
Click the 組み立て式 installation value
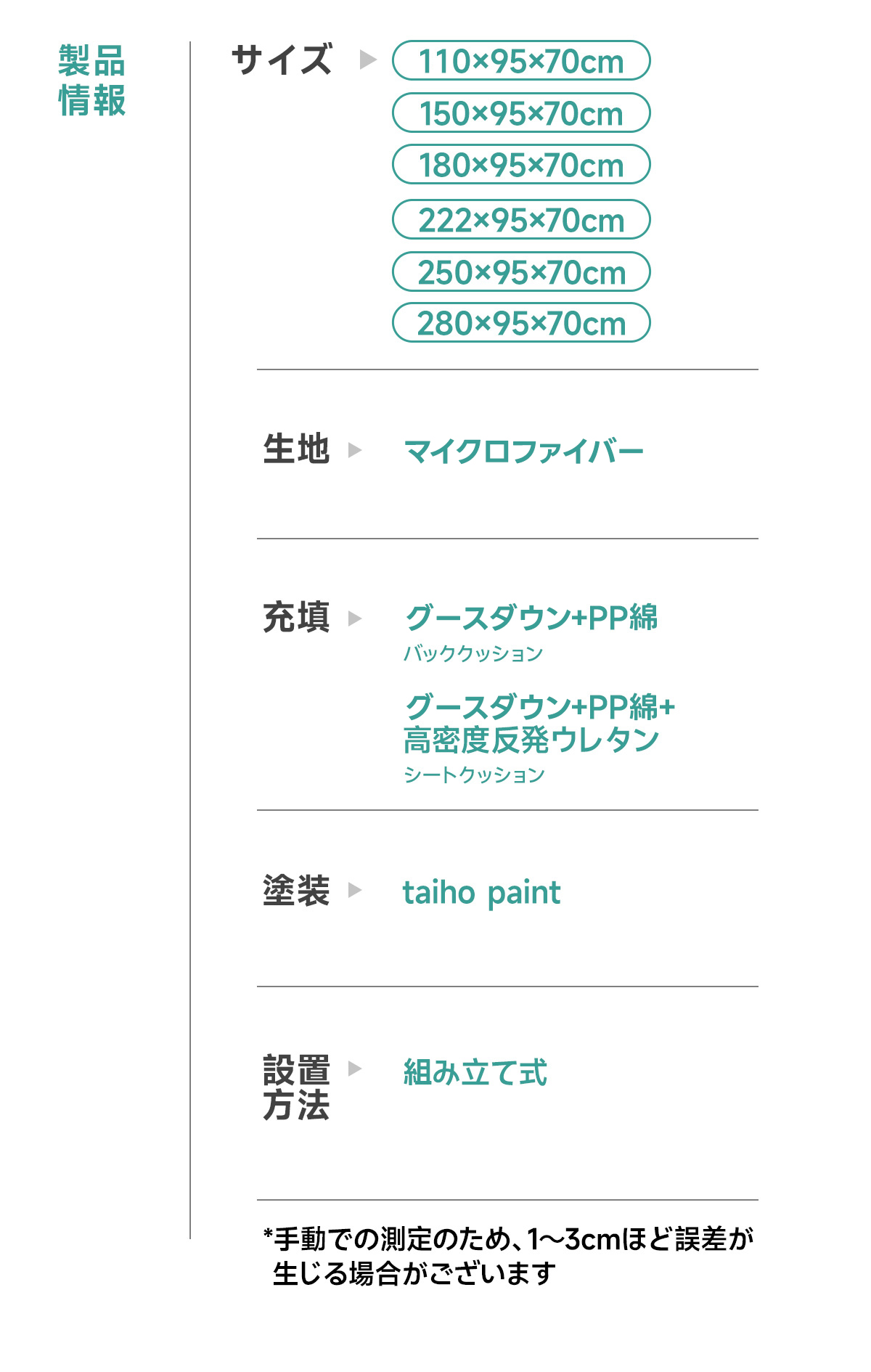475,1072
